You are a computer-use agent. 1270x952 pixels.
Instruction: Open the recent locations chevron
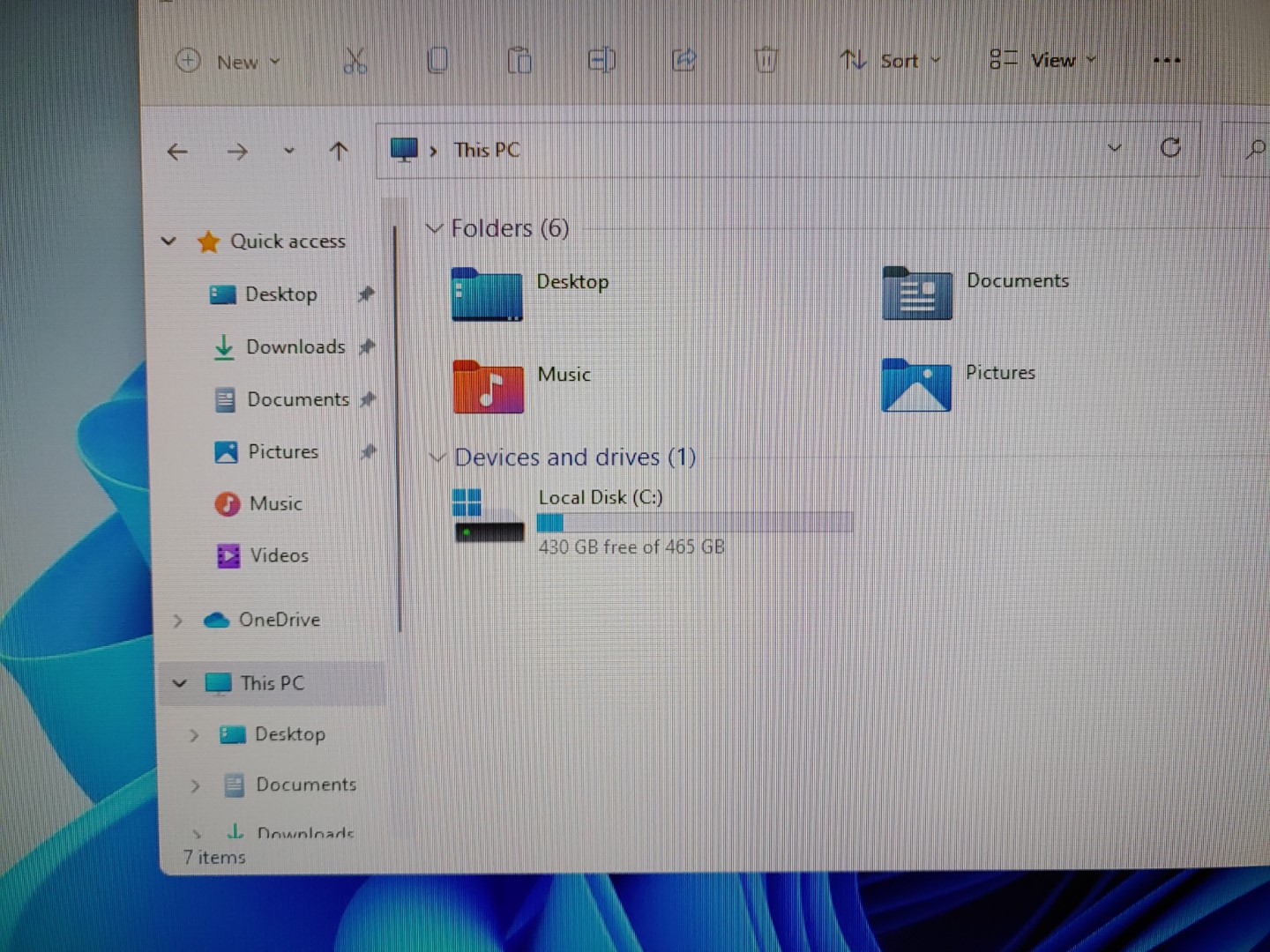288,152
